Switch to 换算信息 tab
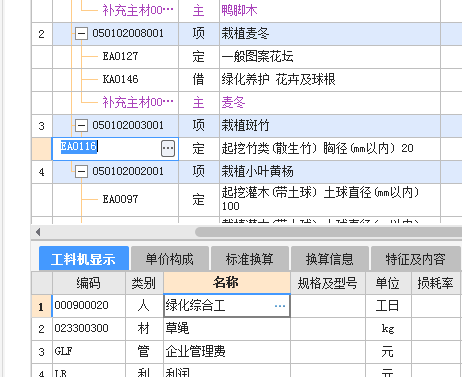Viewport: 462px width, 377px height. tap(330, 259)
